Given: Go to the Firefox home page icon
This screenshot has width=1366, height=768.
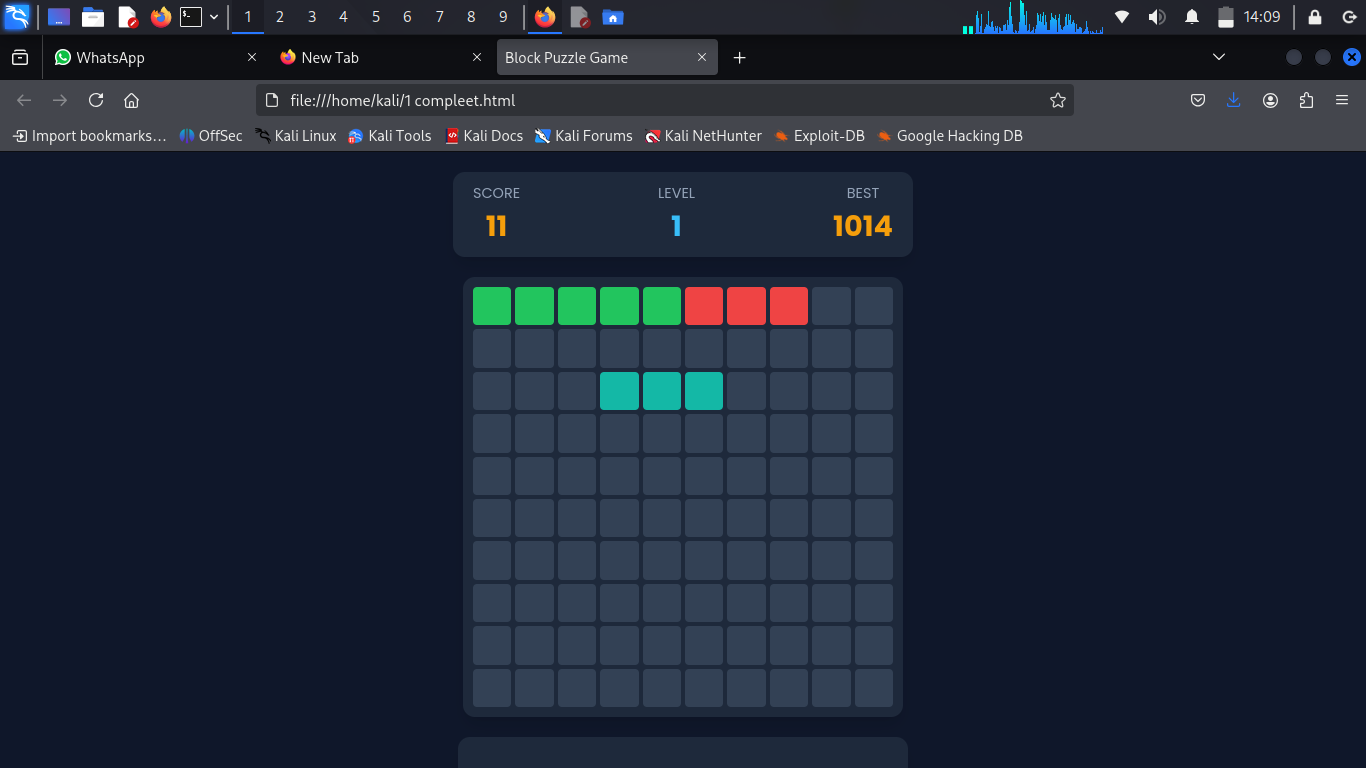Looking at the screenshot, I should click(131, 100).
